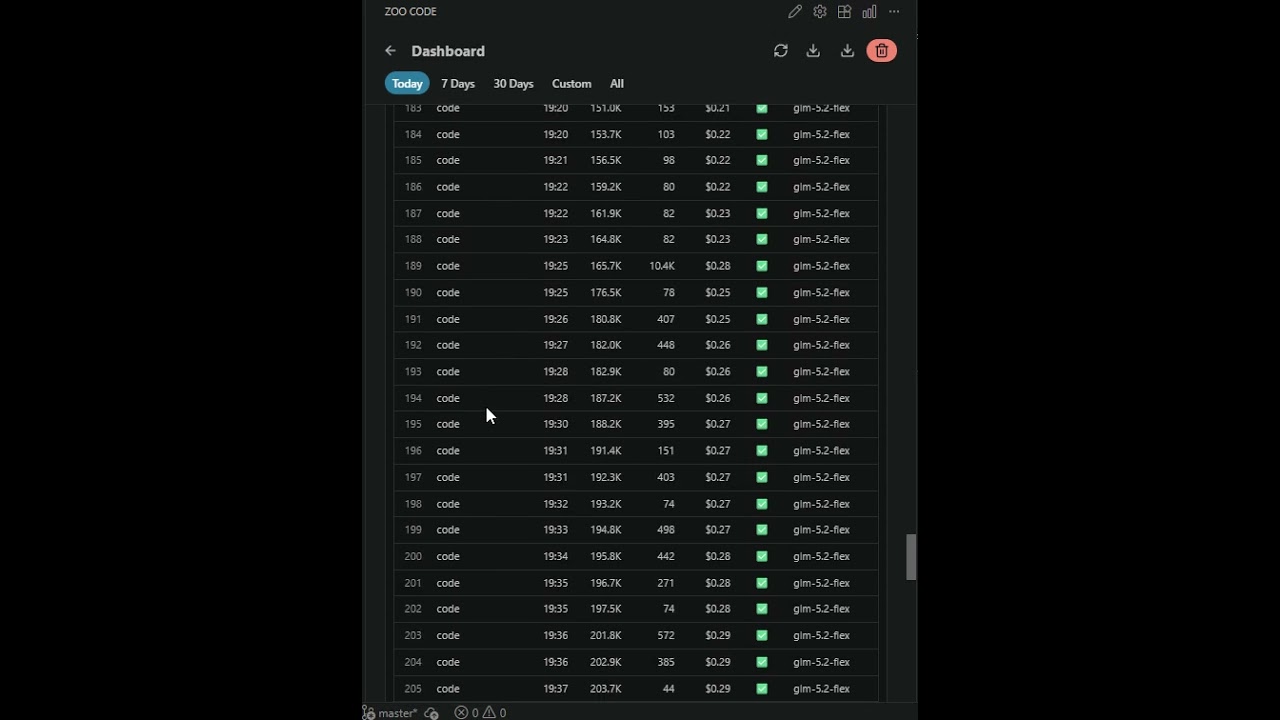Click the green checkmark in row 197
This screenshot has height=720, width=1280.
pyautogui.click(x=762, y=477)
